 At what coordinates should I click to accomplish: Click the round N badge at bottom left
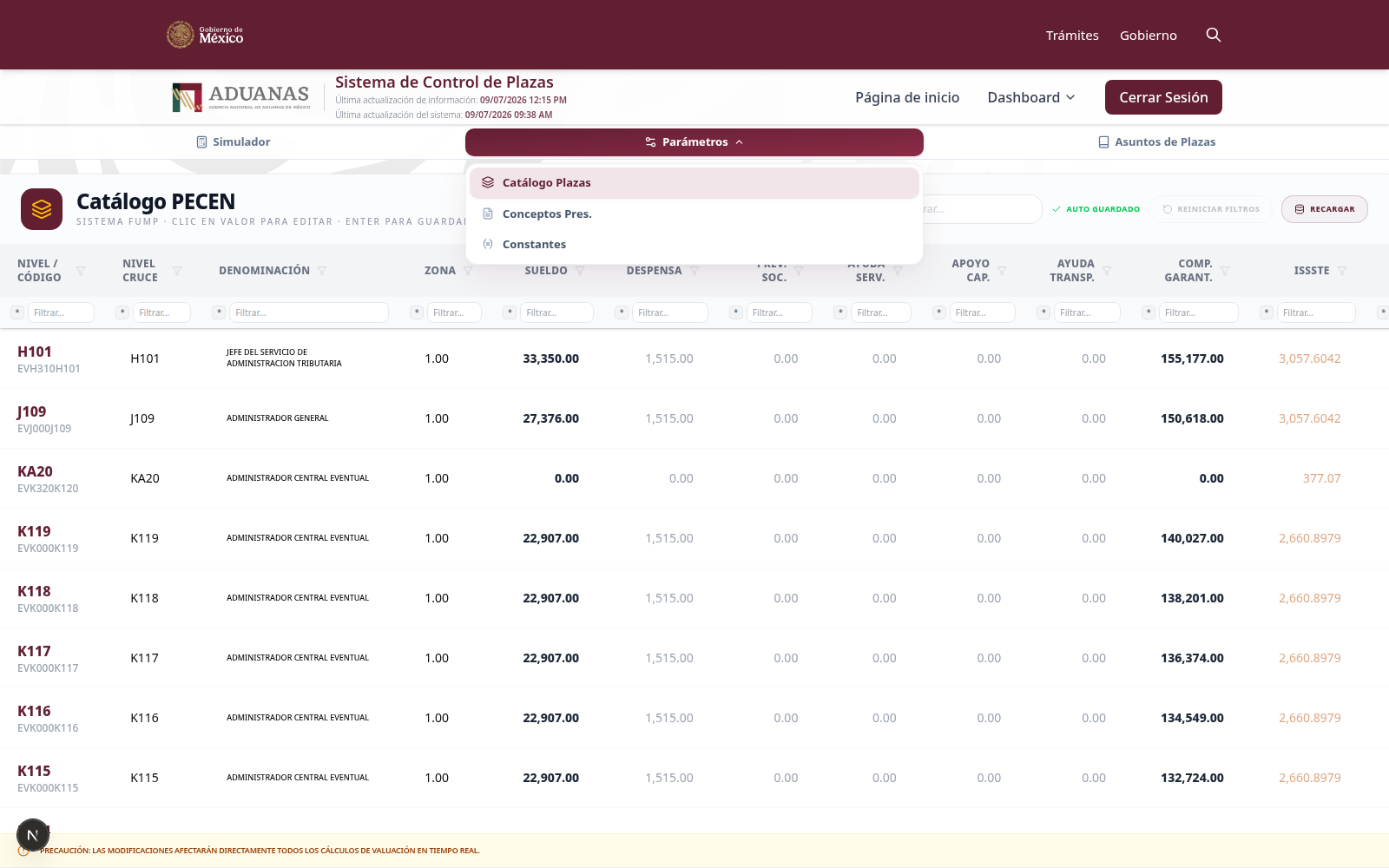pos(33,835)
